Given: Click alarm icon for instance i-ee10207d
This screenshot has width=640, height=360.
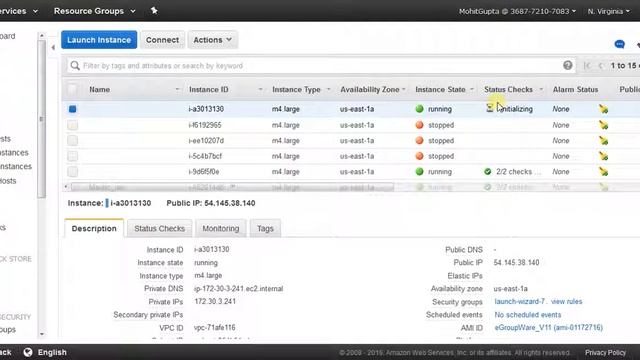Looking at the screenshot, I should click(x=603, y=140).
